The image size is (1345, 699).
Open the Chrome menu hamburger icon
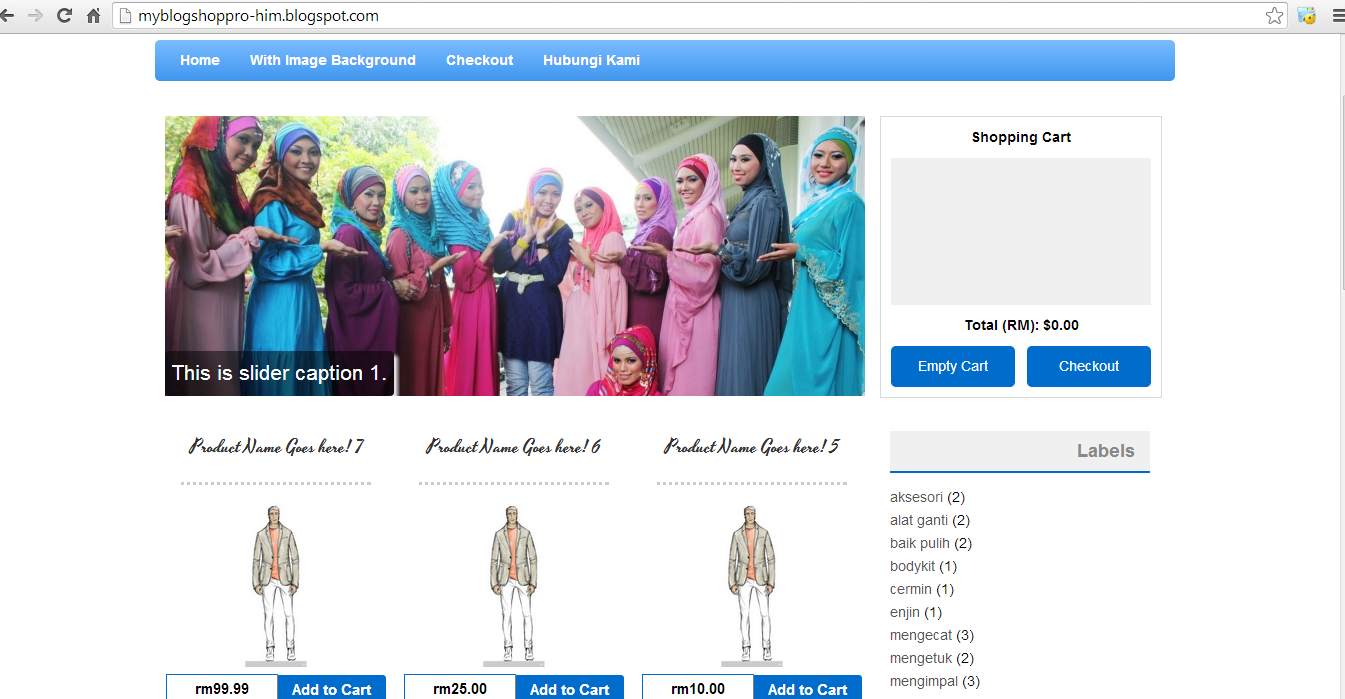pyautogui.click(x=1338, y=16)
